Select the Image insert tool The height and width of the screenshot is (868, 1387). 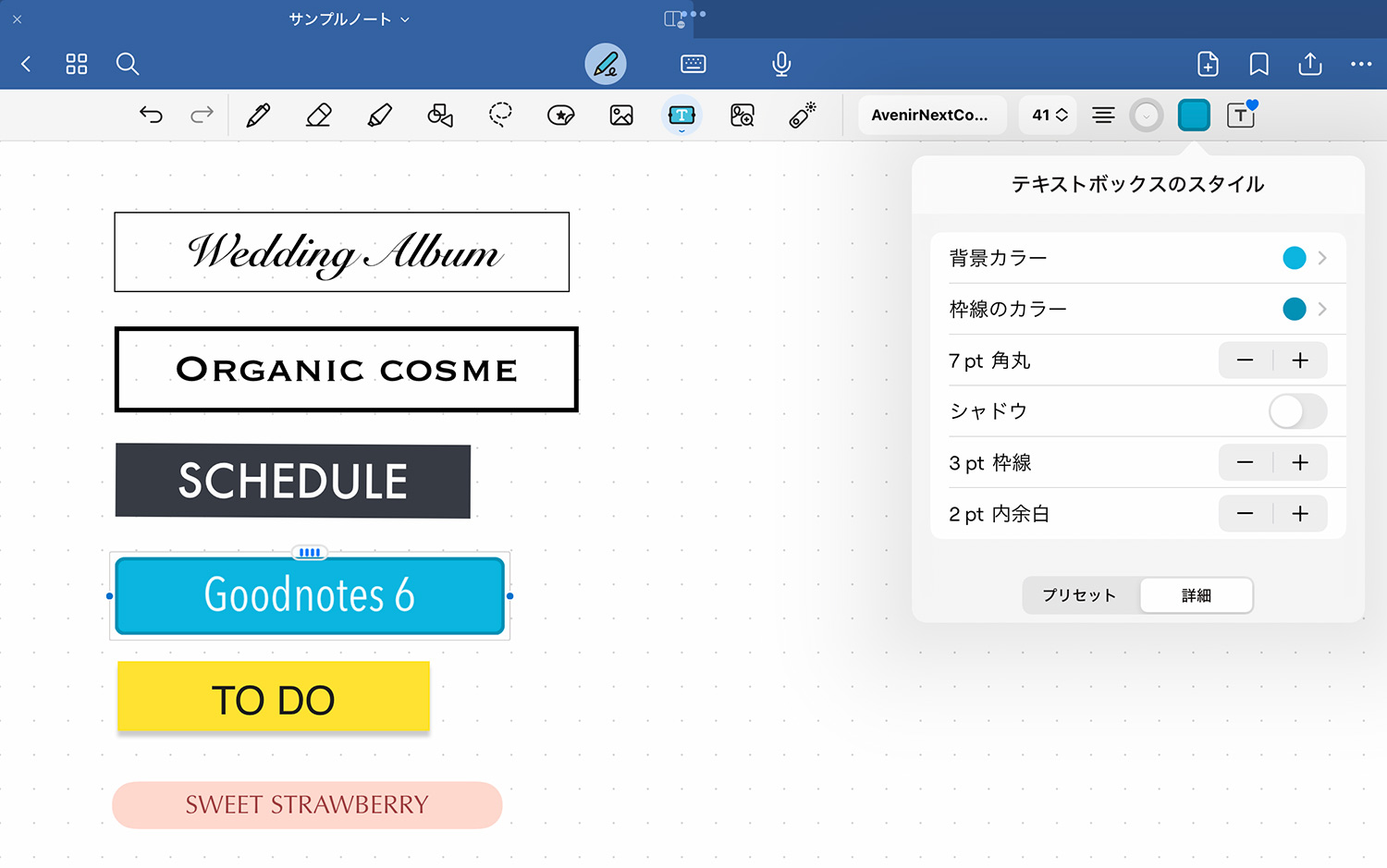point(621,115)
